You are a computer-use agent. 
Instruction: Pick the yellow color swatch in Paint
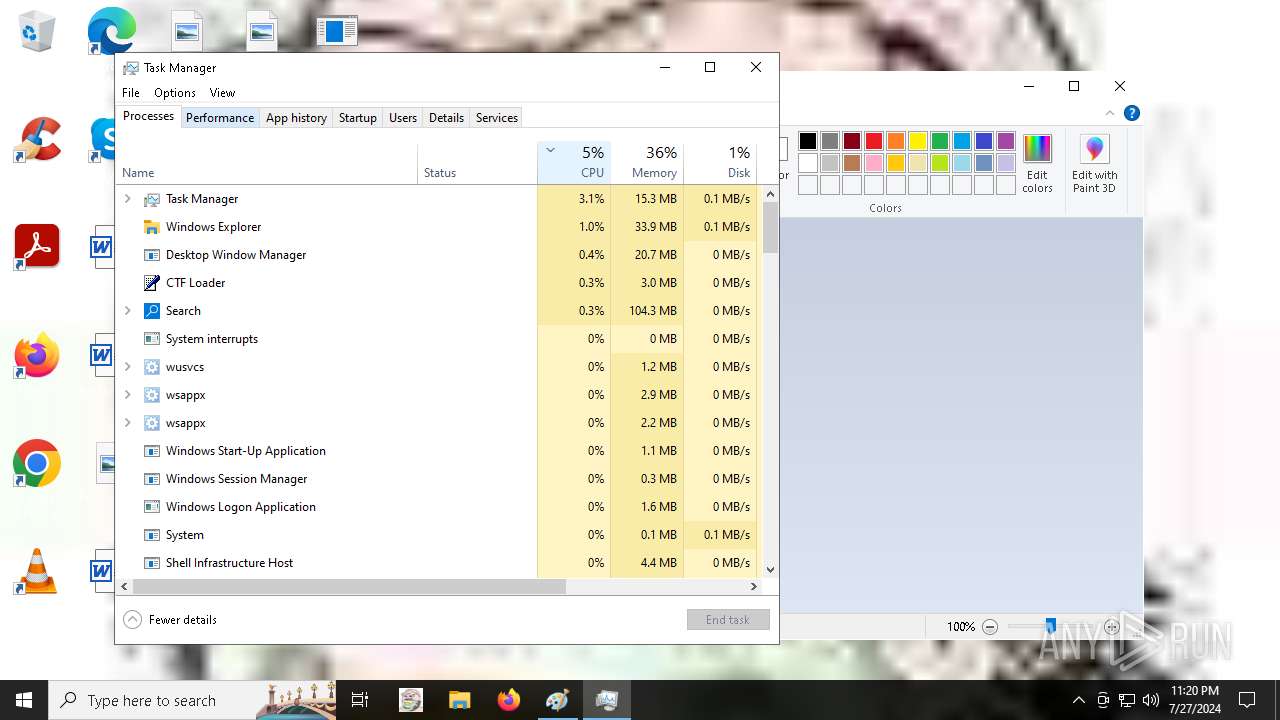[918, 141]
